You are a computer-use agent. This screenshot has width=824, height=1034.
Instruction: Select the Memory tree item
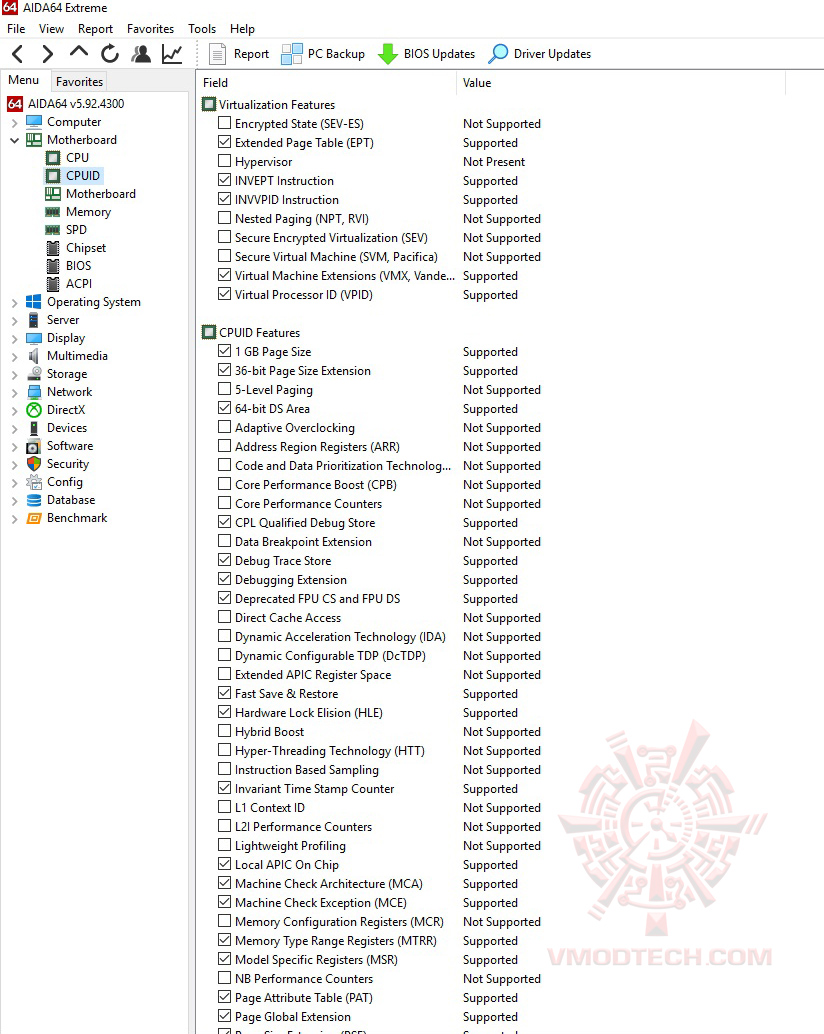coord(88,212)
